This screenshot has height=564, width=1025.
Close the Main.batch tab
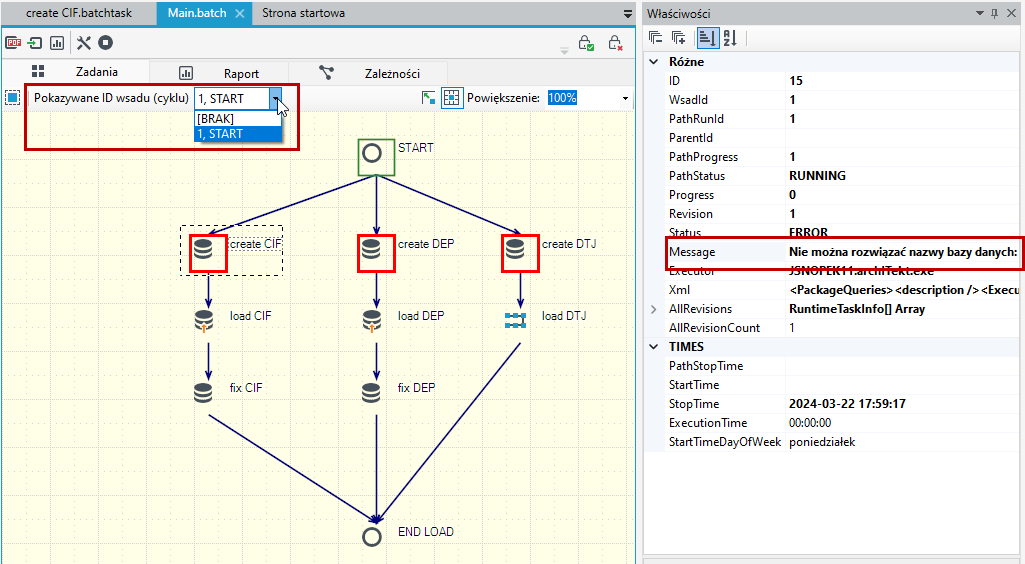point(240,14)
